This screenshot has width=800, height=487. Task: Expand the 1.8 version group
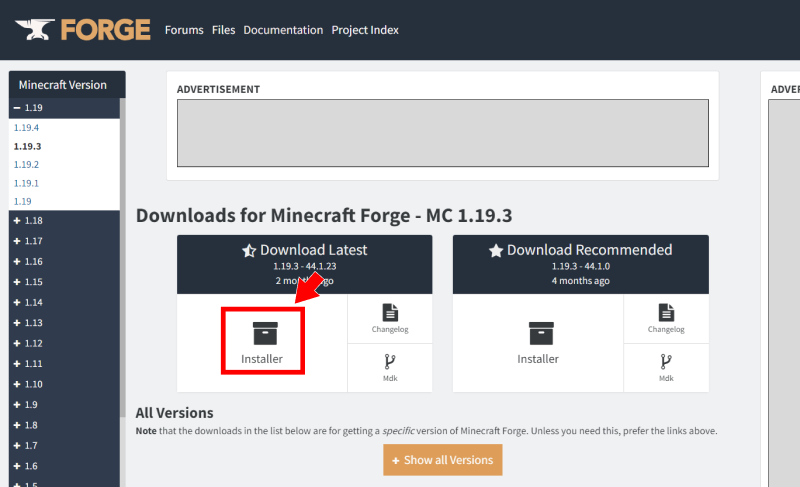click(x=64, y=424)
